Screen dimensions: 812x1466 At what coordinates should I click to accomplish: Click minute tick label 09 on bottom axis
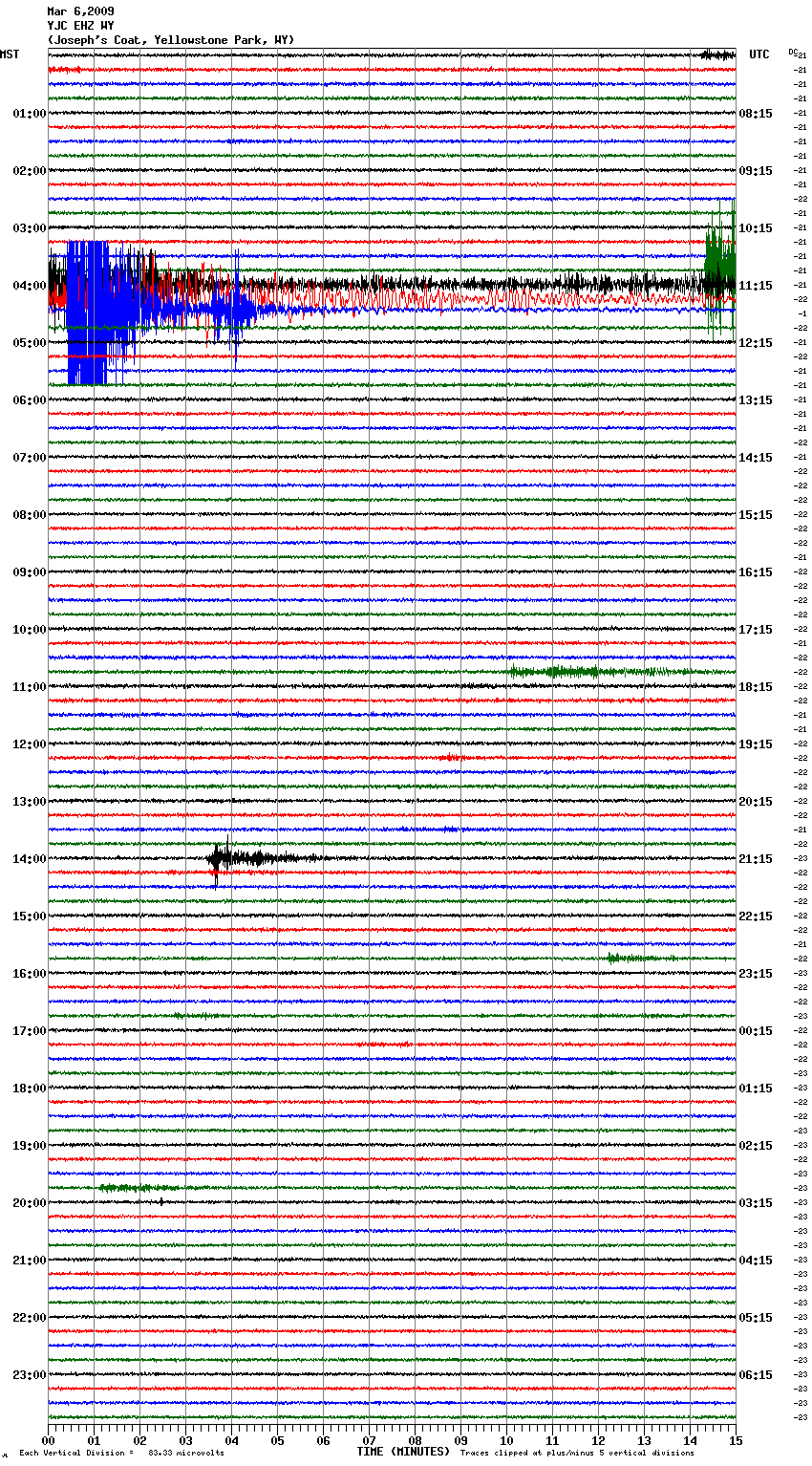coord(460,1440)
